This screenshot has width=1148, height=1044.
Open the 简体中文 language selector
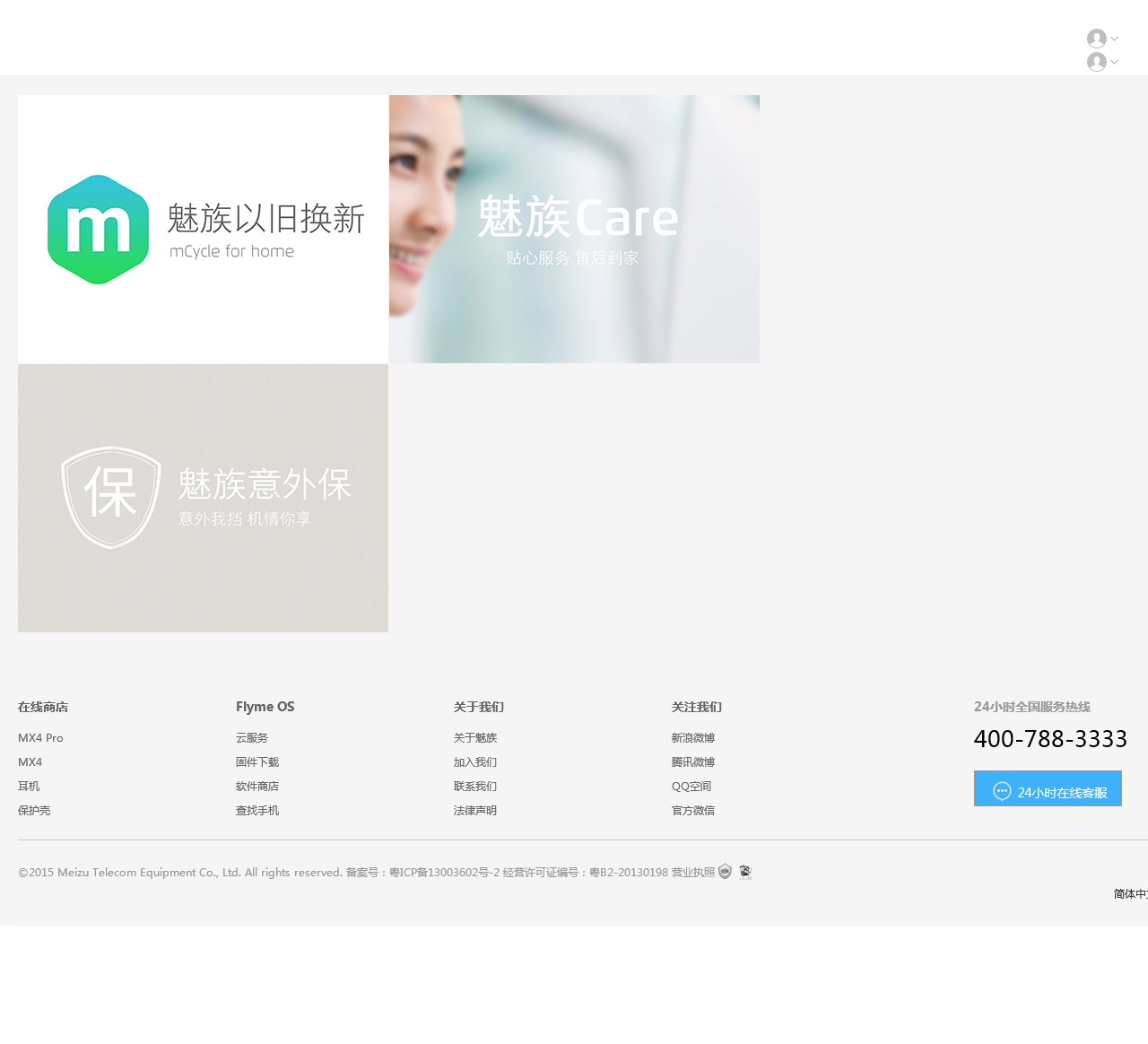(x=1130, y=894)
